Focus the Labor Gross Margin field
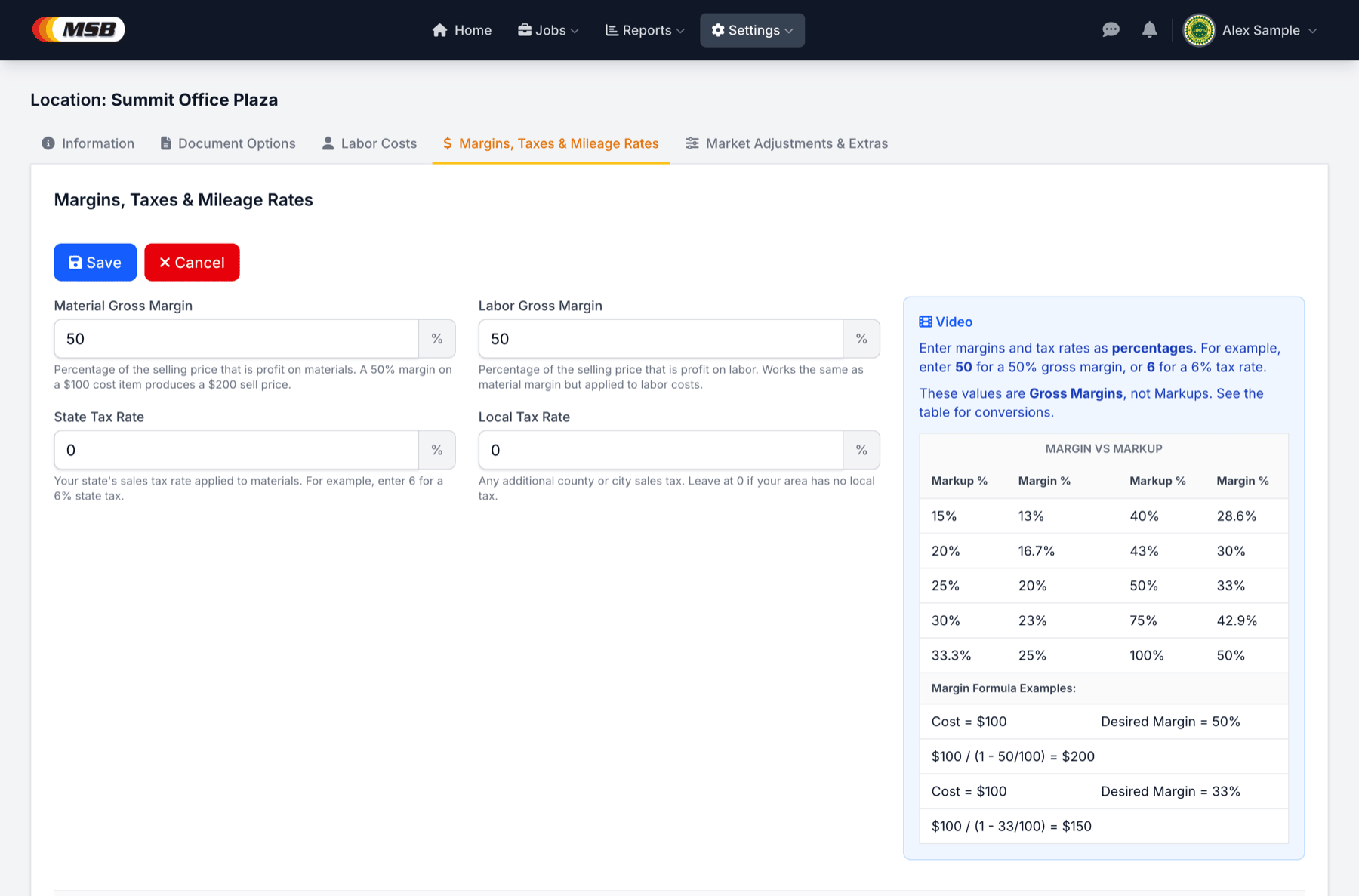 661,339
